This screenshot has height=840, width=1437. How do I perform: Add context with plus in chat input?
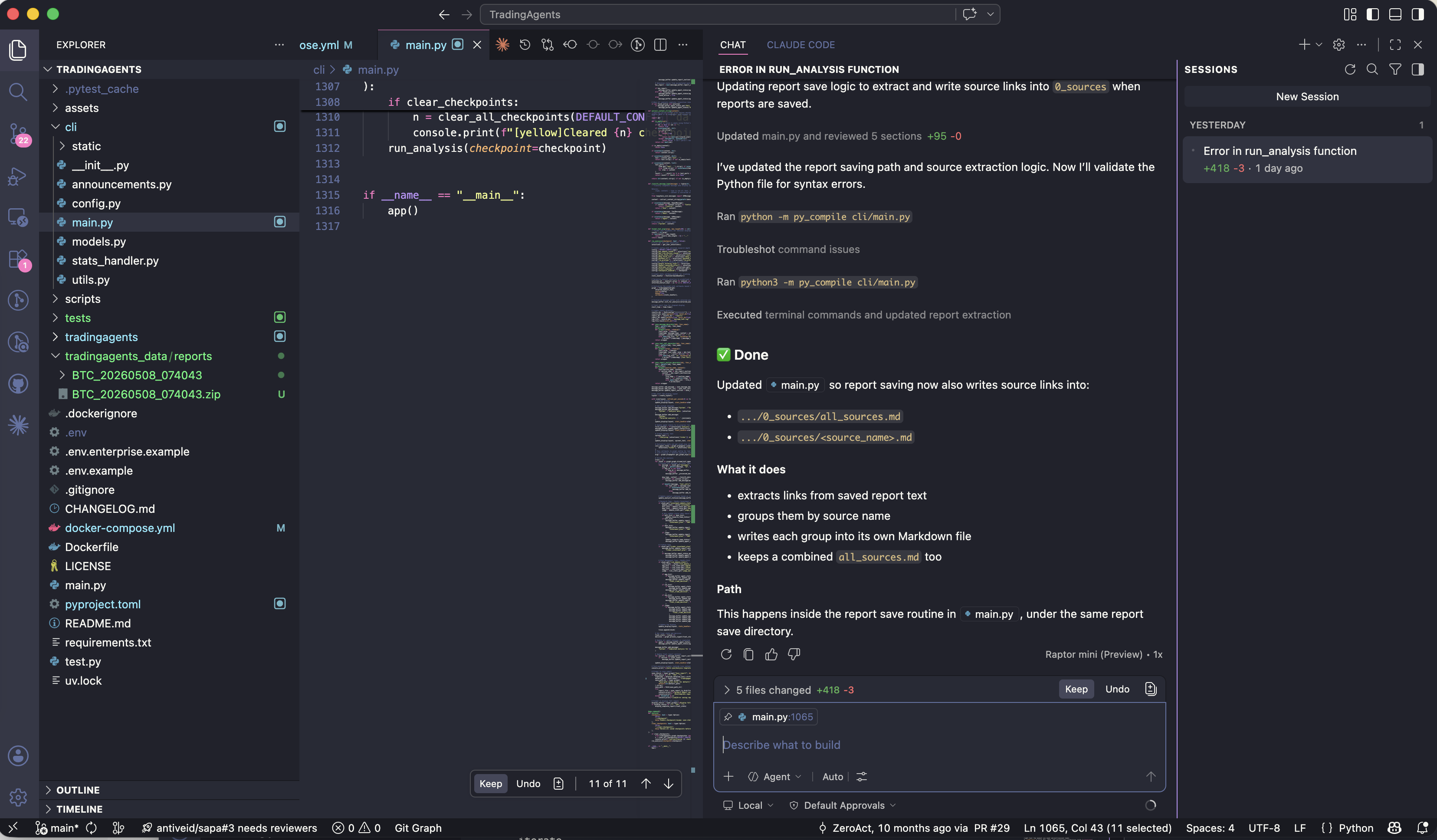pos(728,776)
